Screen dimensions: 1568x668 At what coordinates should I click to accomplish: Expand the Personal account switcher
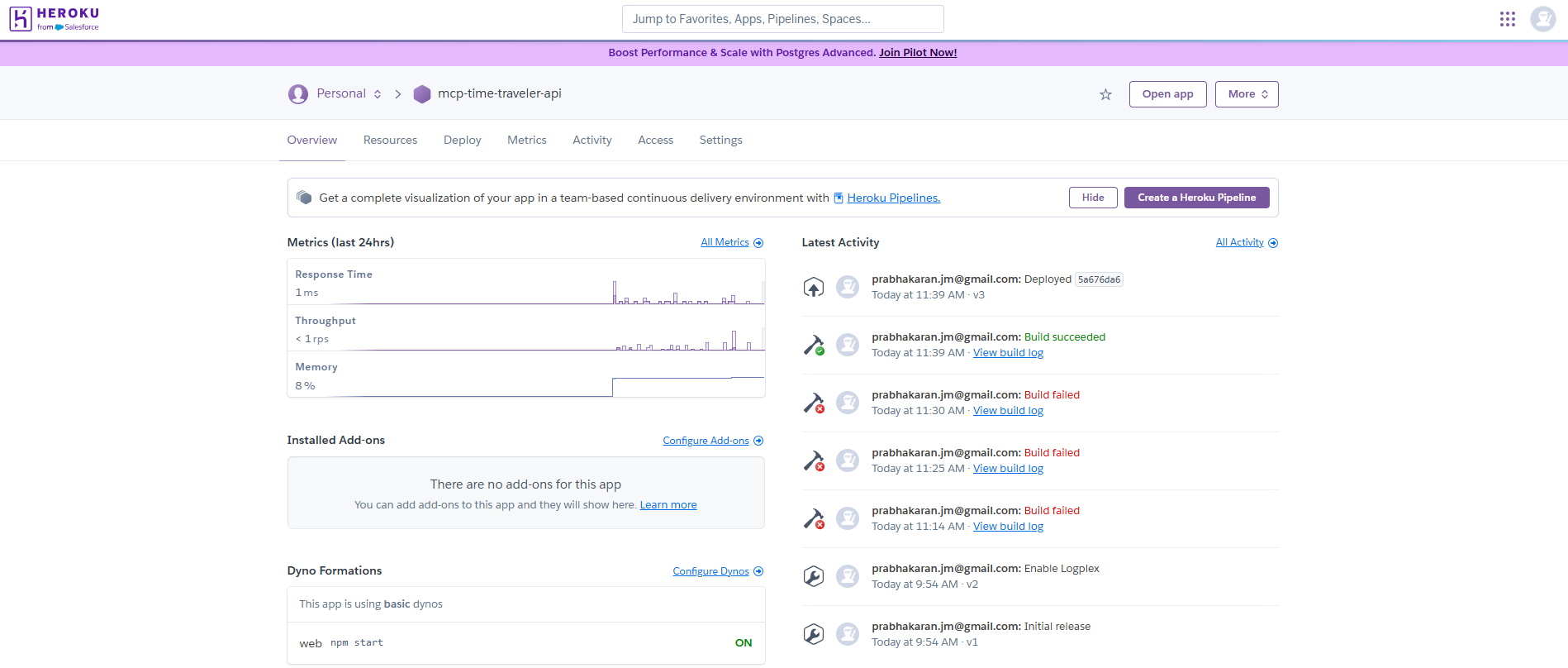(378, 94)
